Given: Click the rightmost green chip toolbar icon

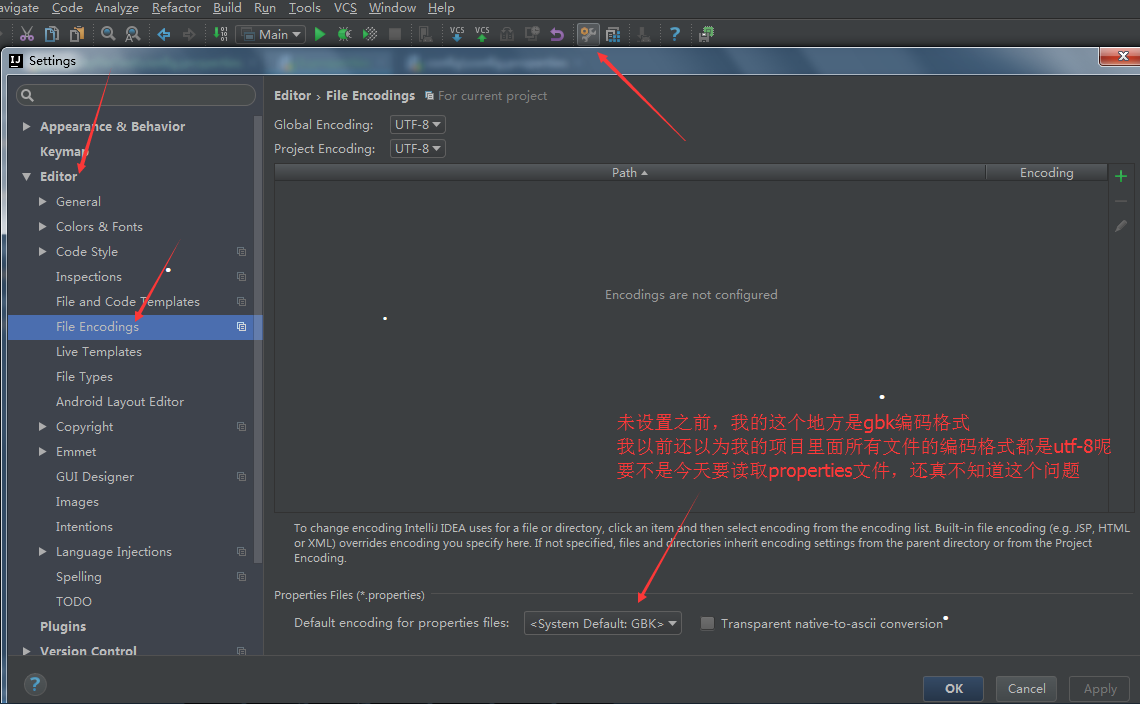Looking at the screenshot, I should 706,34.
